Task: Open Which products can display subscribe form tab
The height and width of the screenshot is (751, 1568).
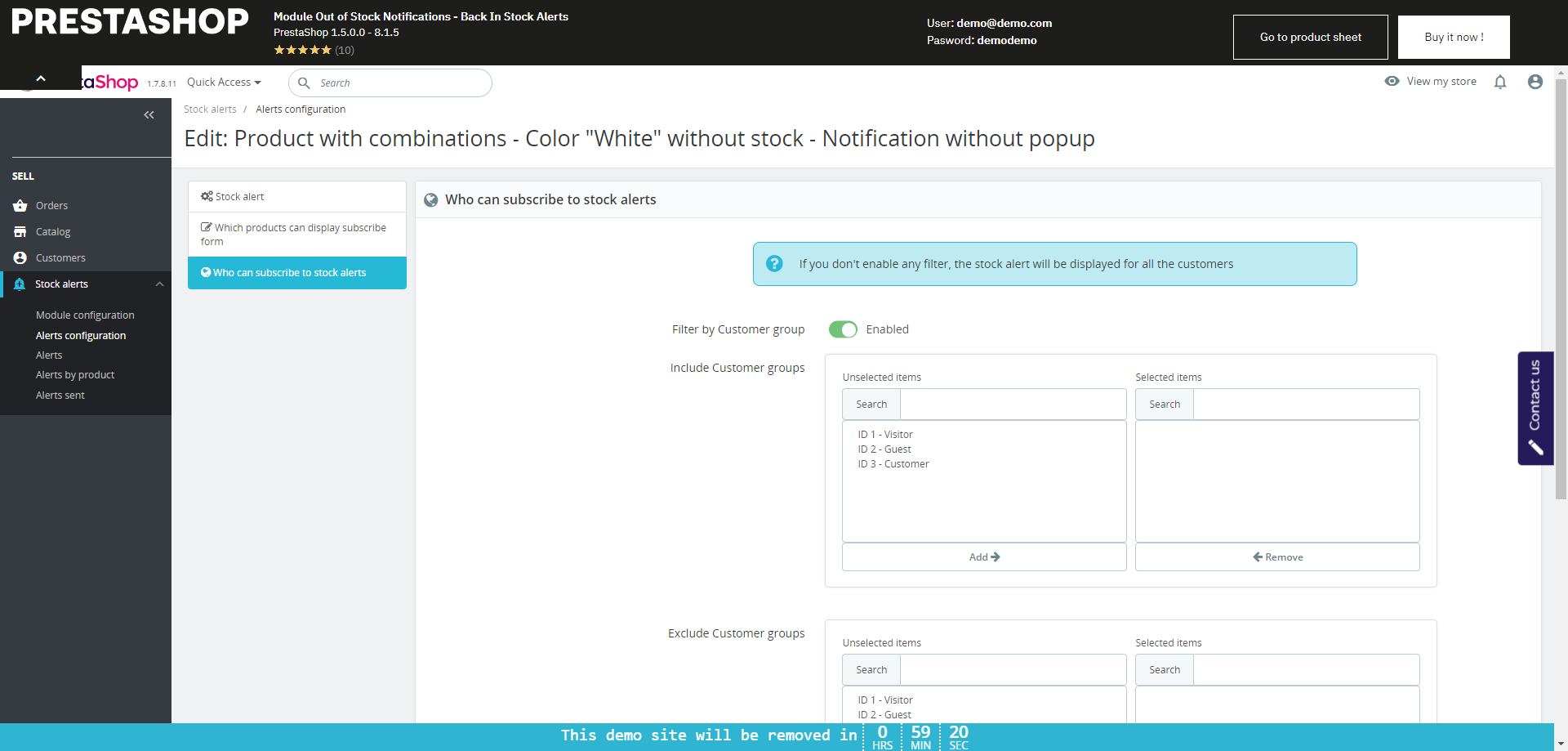Action: point(297,235)
